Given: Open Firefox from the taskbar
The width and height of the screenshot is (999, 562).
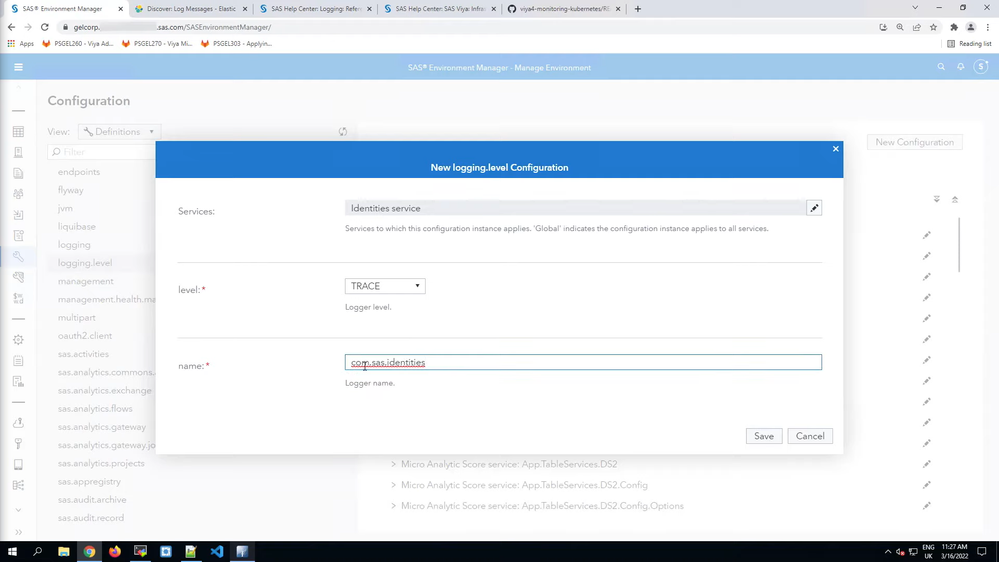Looking at the screenshot, I should pos(115,552).
